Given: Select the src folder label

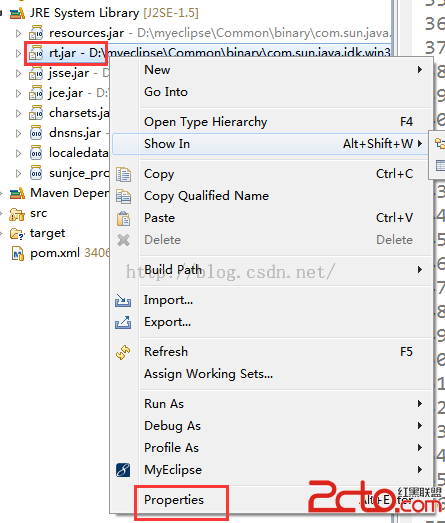Looking at the screenshot, I should click(x=39, y=213).
